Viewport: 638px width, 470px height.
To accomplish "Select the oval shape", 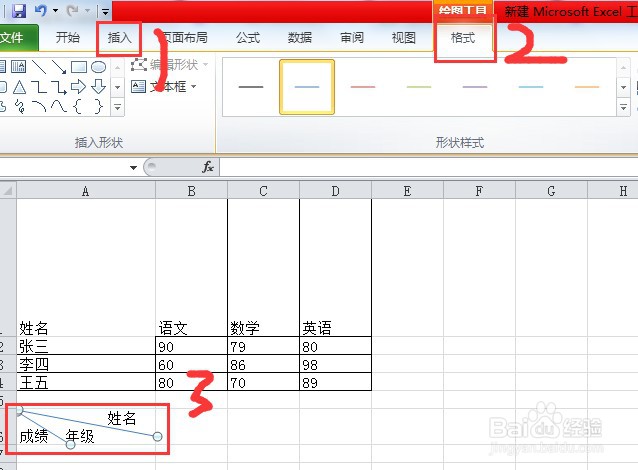I will point(98,66).
